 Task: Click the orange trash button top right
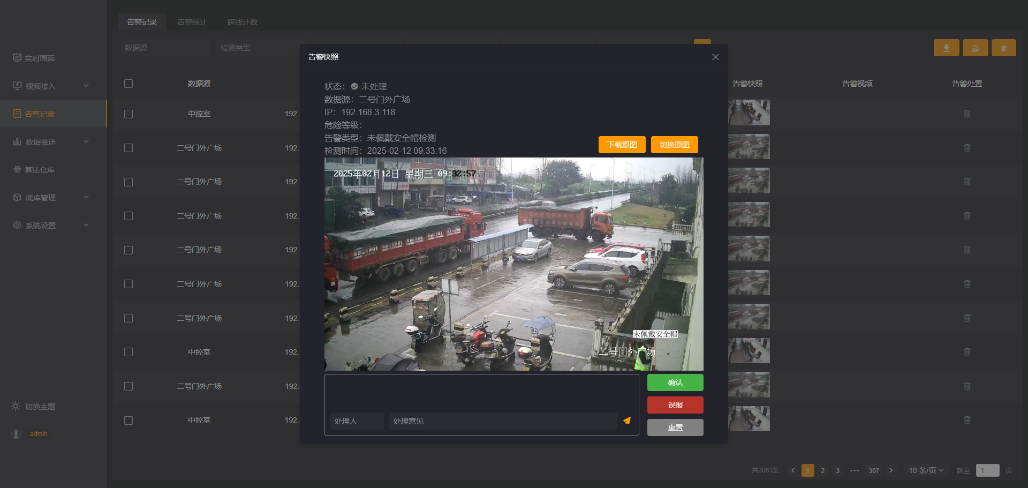[x=1004, y=48]
